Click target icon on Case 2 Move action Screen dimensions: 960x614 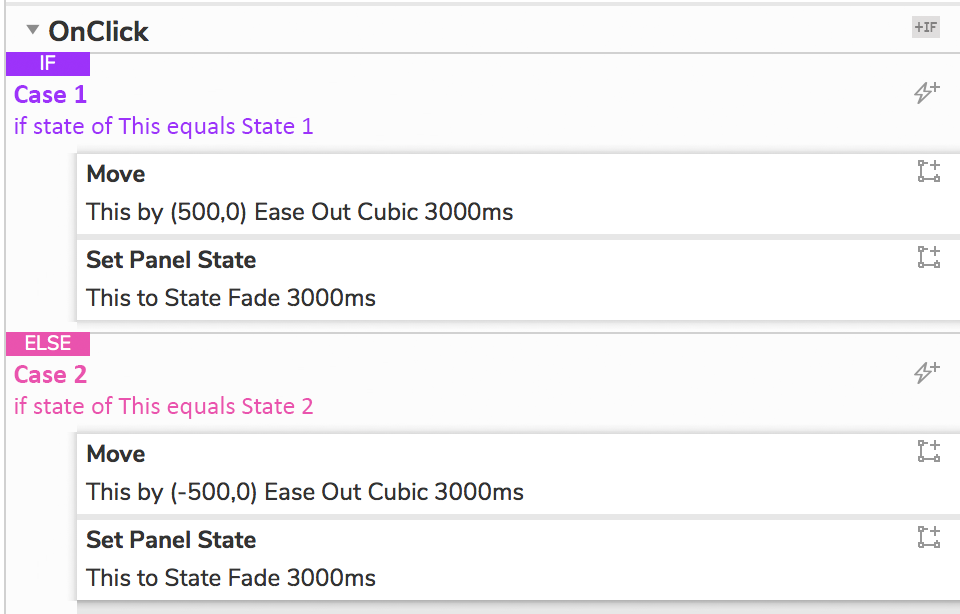click(x=929, y=451)
